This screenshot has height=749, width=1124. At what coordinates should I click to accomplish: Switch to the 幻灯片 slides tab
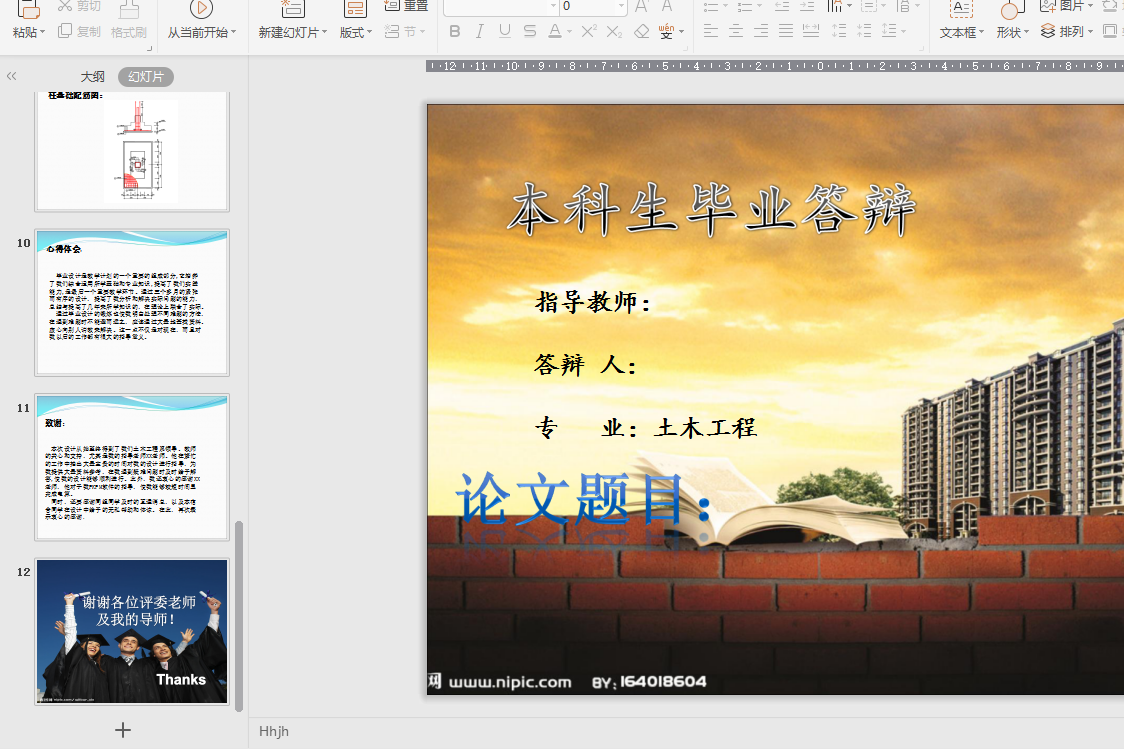point(146,77)
